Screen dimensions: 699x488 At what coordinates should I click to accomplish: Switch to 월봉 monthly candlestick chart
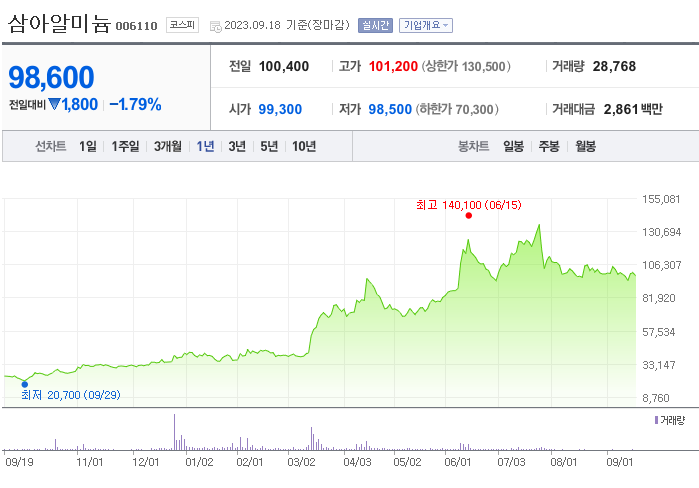(x=585, y=146)
